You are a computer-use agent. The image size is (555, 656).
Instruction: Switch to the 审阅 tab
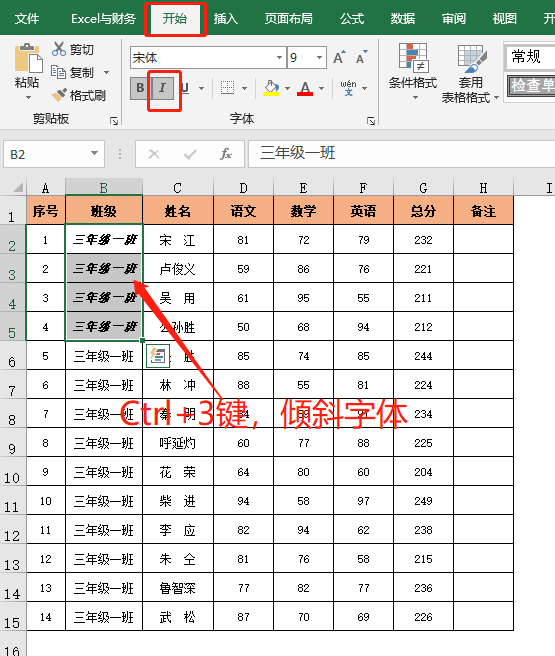[x=454, y=19]
